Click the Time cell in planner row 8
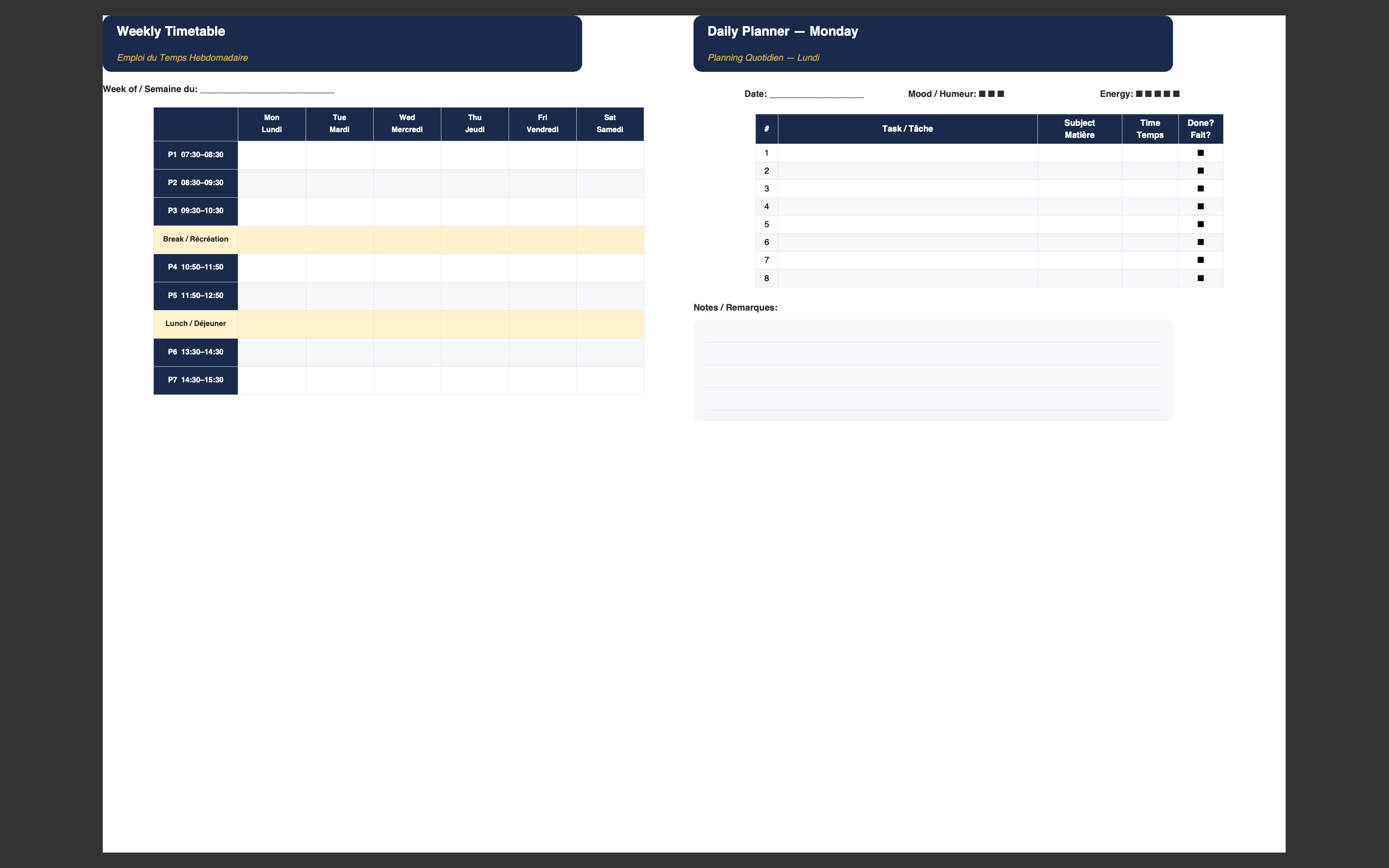This screenshot has width=1389, height=868. coord(1150,278)
